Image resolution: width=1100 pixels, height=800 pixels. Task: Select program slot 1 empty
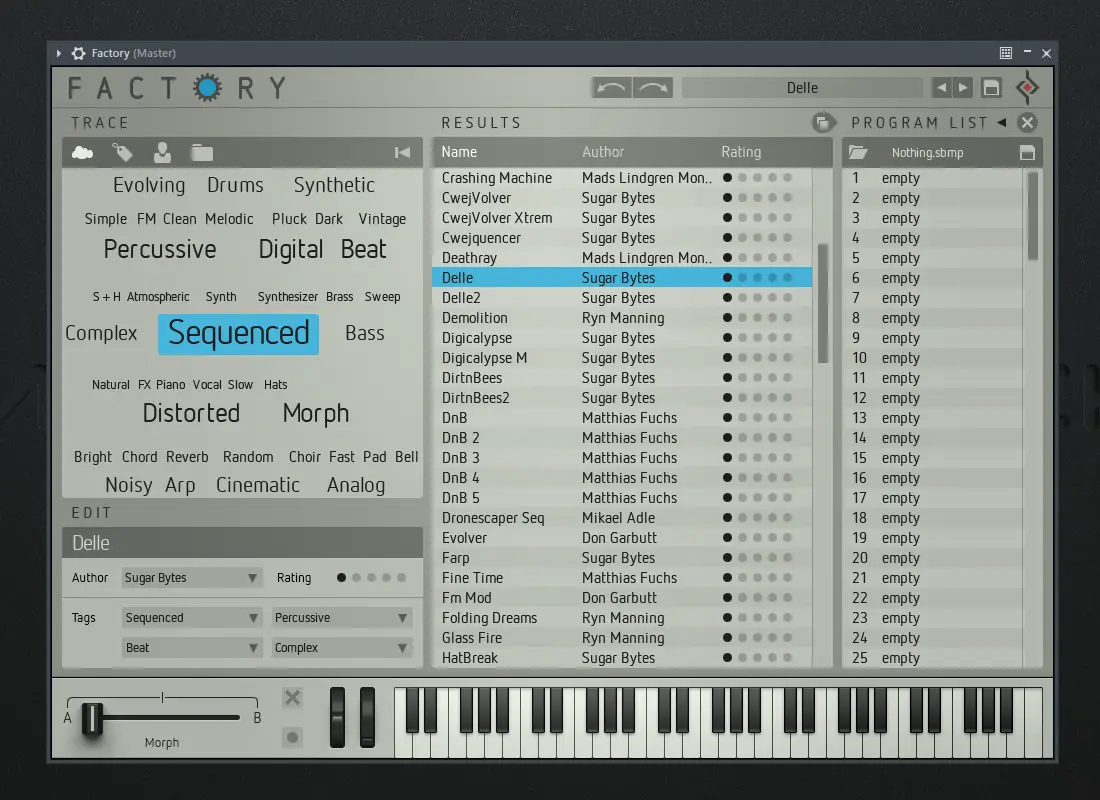pyautogui.click(x=933, y=178)
